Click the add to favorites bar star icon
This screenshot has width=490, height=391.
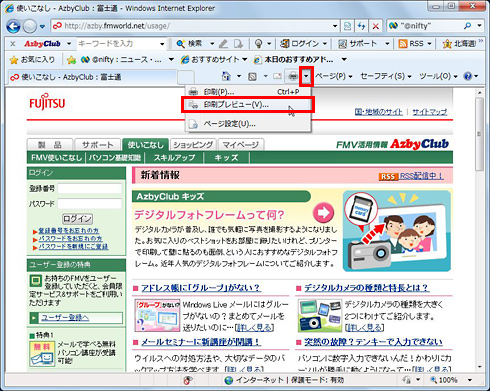click(71, 60)
